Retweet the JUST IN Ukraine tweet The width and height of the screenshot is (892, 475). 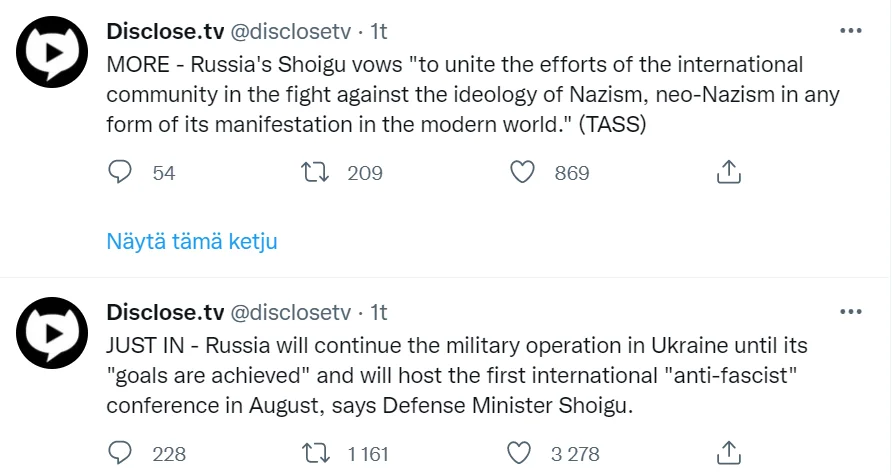(316, 454)
